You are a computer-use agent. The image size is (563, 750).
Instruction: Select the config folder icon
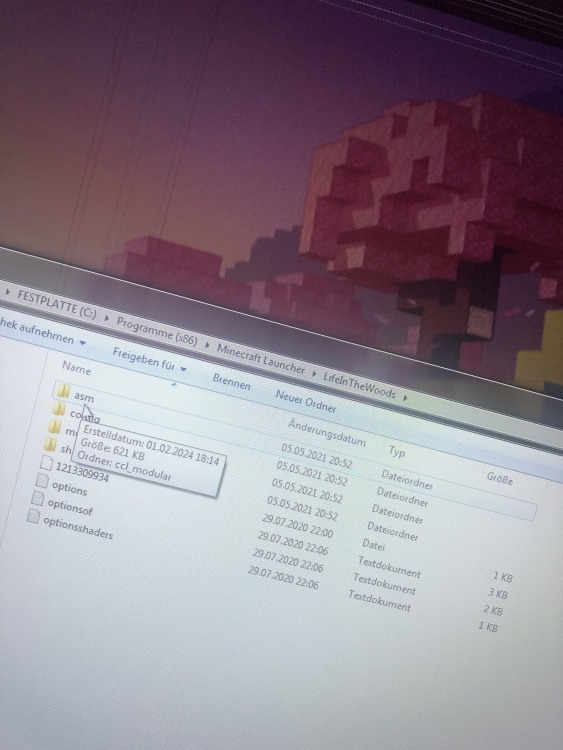(59, 410)
